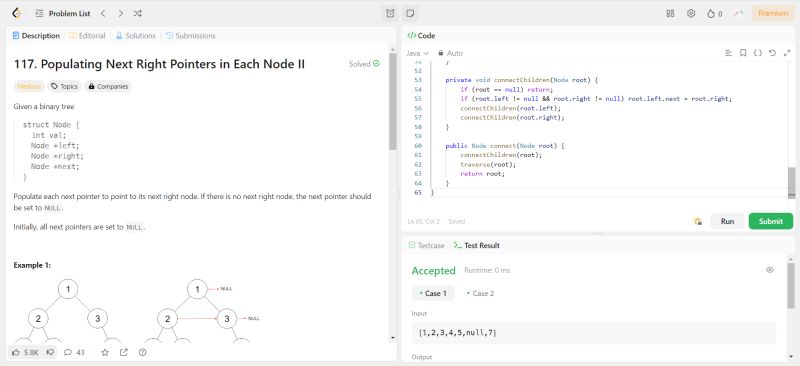Select the Case 2 result
This screenshot has width=800, height=366.
tap(480, 294)
